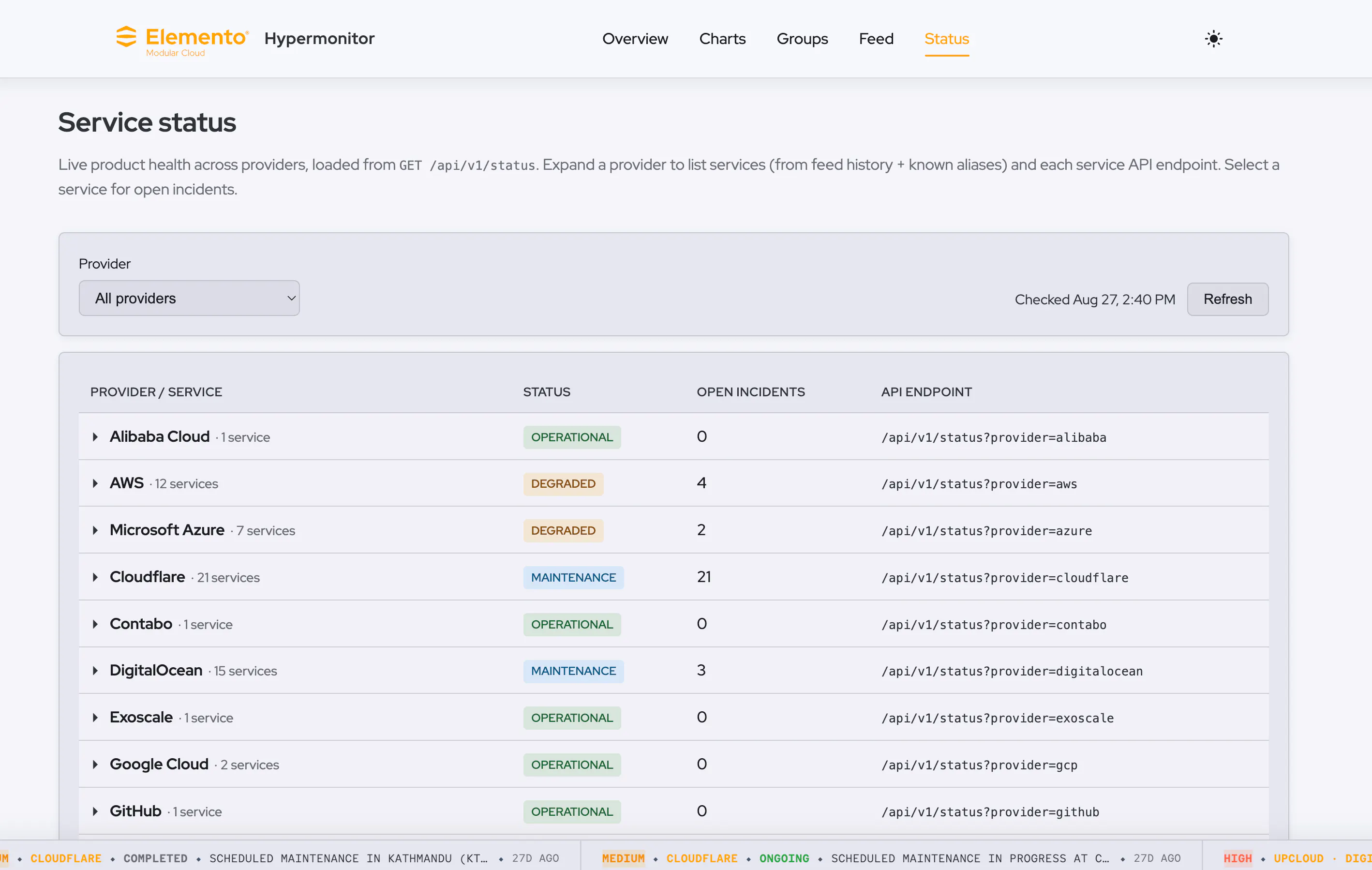Click the Cloudflare MAINTENANCE badge
This screenshot has width=1372, height=870.
[x=573, y=577]
